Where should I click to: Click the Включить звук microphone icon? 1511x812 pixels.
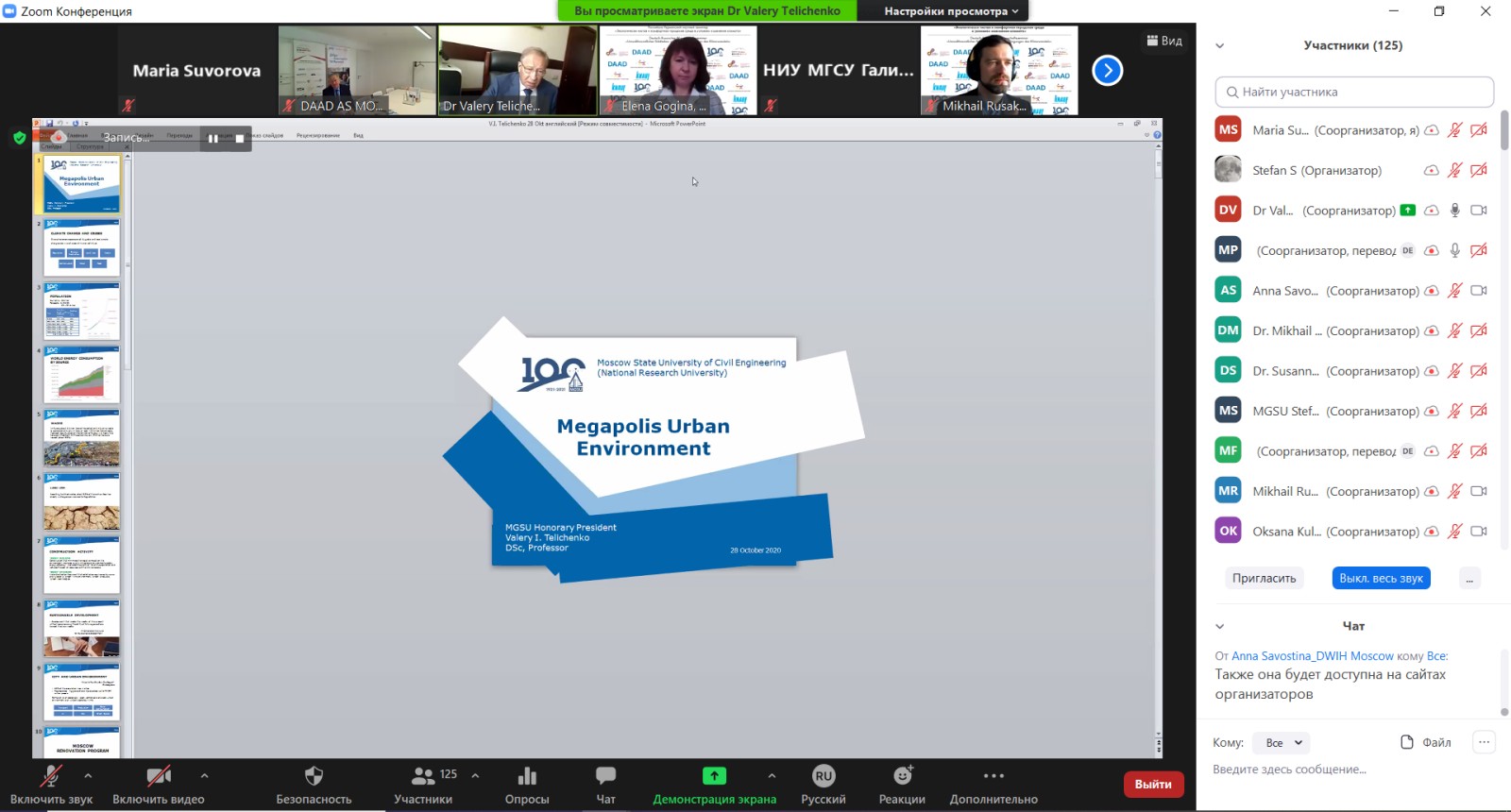click(51, 776)
